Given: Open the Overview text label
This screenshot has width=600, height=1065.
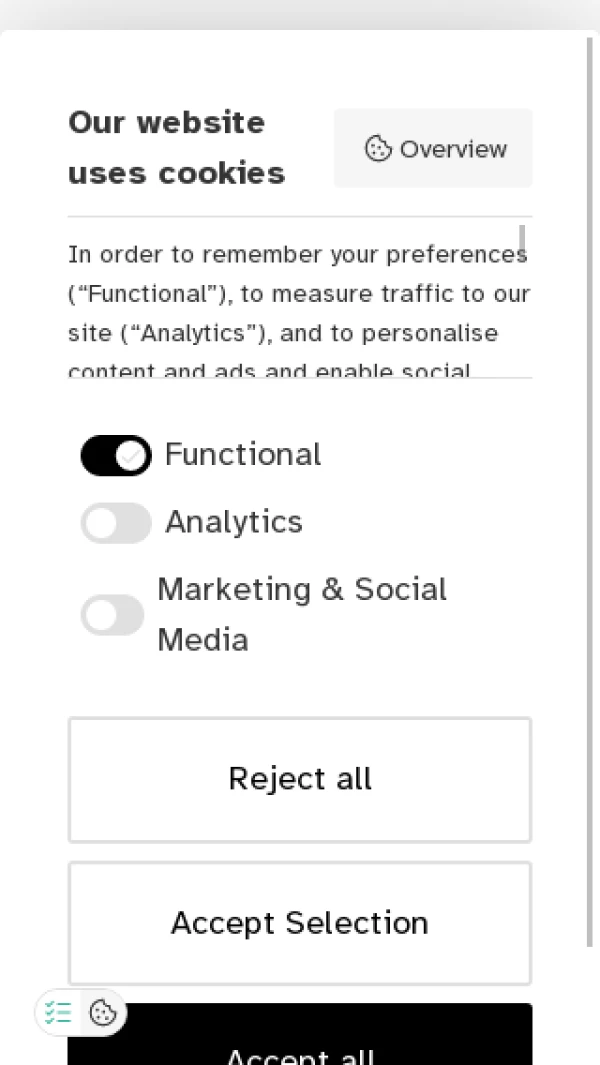Looking at the screenshot, I should tap(453, 149).
